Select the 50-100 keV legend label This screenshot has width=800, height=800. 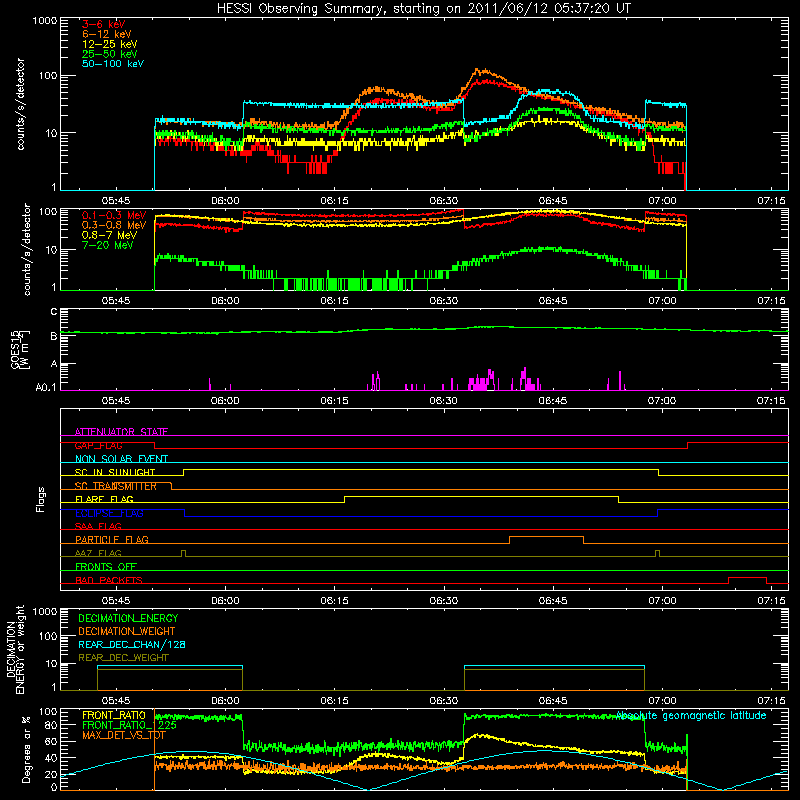(113, 64)
